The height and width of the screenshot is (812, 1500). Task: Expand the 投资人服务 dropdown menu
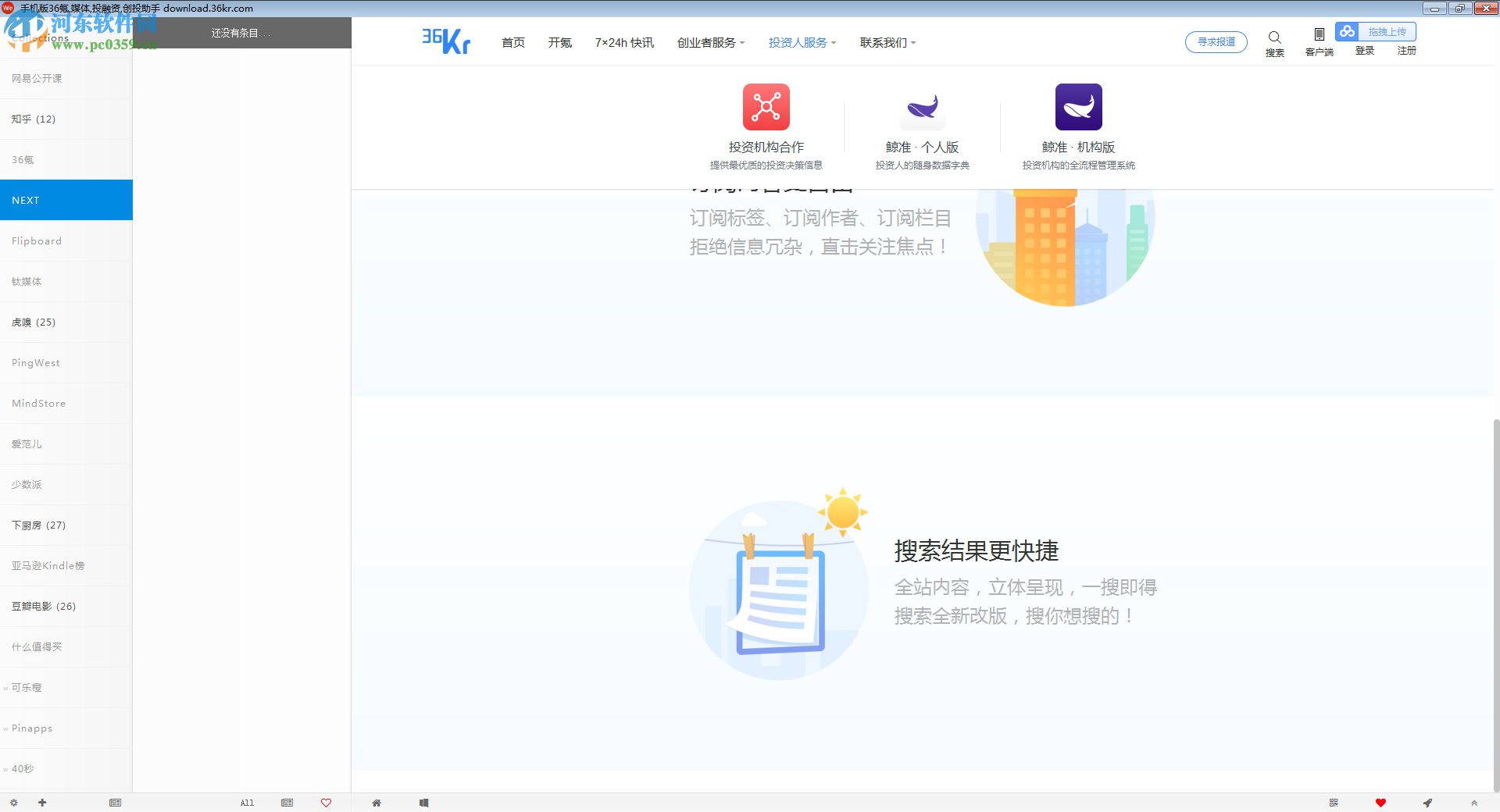801,43
